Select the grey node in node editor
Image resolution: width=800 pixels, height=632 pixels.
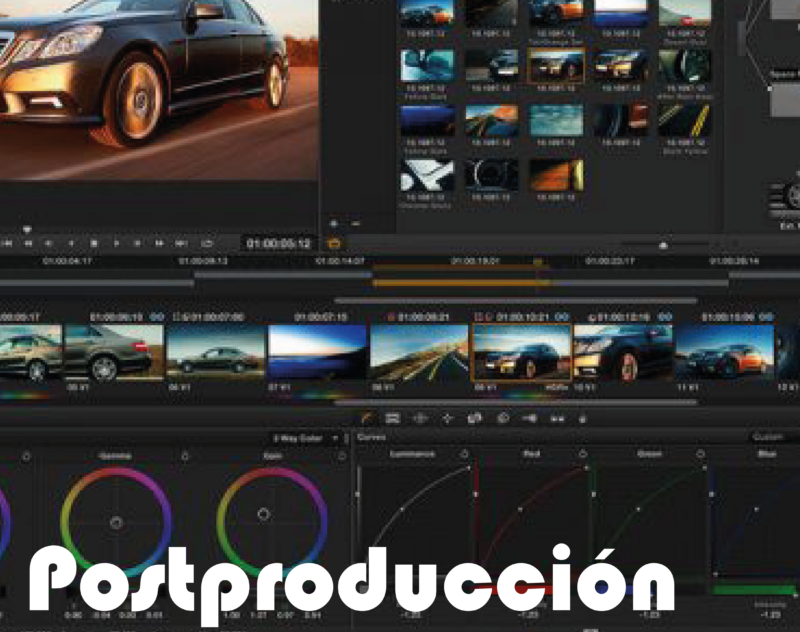[x=785, y=101]
